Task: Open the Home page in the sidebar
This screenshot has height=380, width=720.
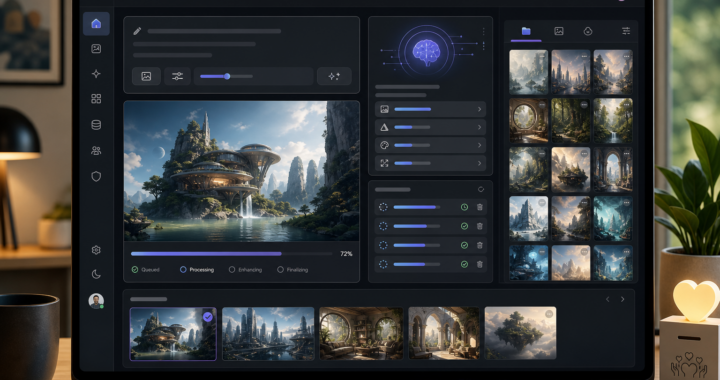Action: [96, 23]
